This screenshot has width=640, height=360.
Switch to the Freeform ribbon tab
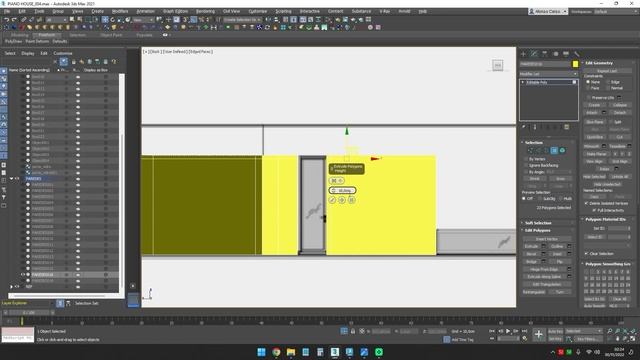[x=47, y=35]
